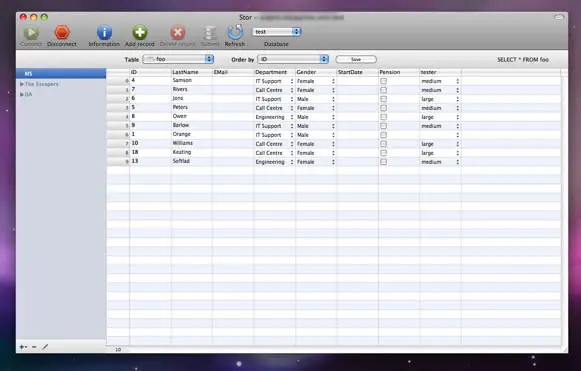Click the minus button below sidebar
The width and height of the screenshot is (581, 371).
tap(34, 347)
